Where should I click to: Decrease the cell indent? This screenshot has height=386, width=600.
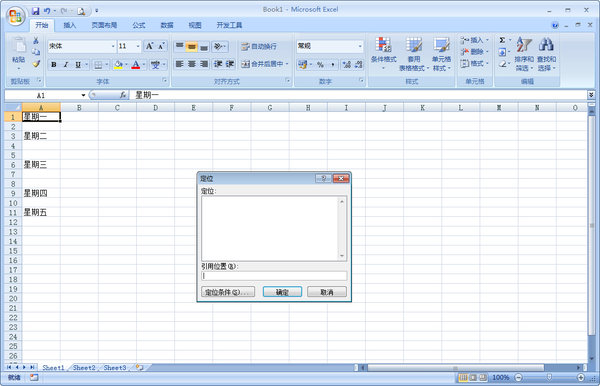pos(218,64)
